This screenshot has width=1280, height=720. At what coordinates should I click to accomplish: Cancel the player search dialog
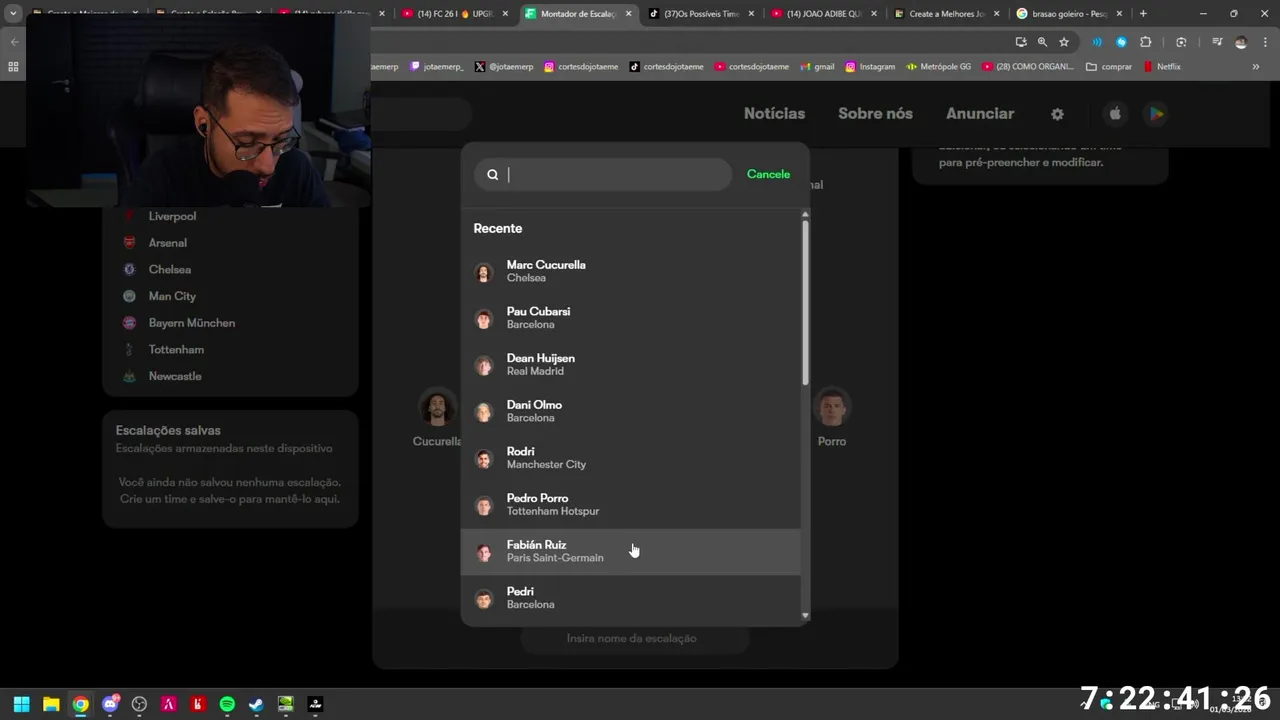(768, 174)
